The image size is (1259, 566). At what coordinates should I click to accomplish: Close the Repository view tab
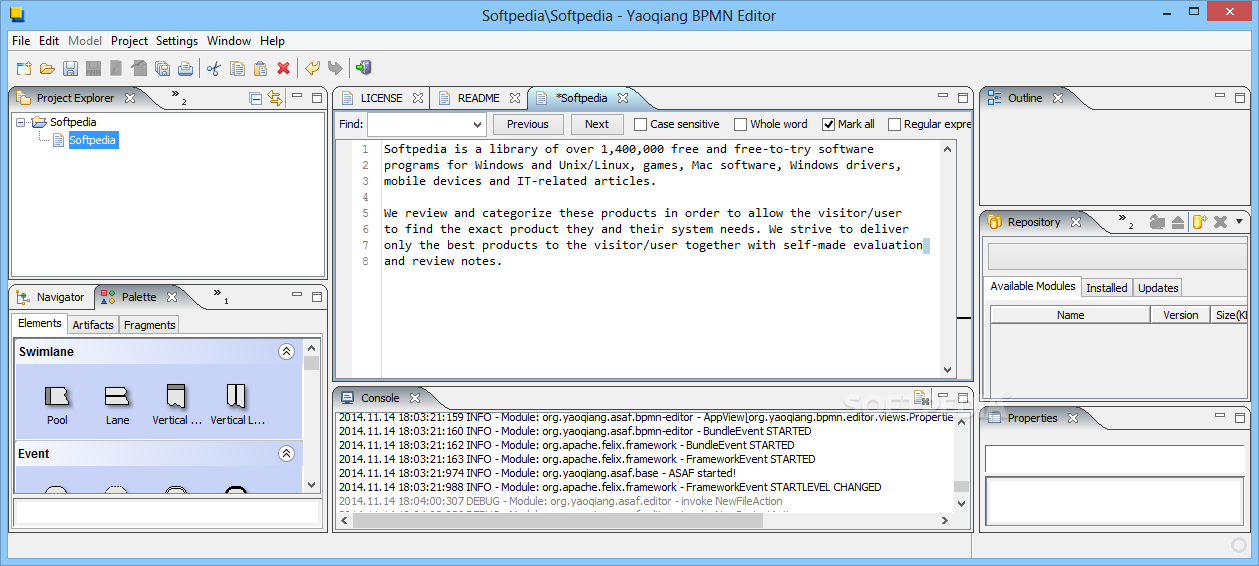pos(1075,222)
